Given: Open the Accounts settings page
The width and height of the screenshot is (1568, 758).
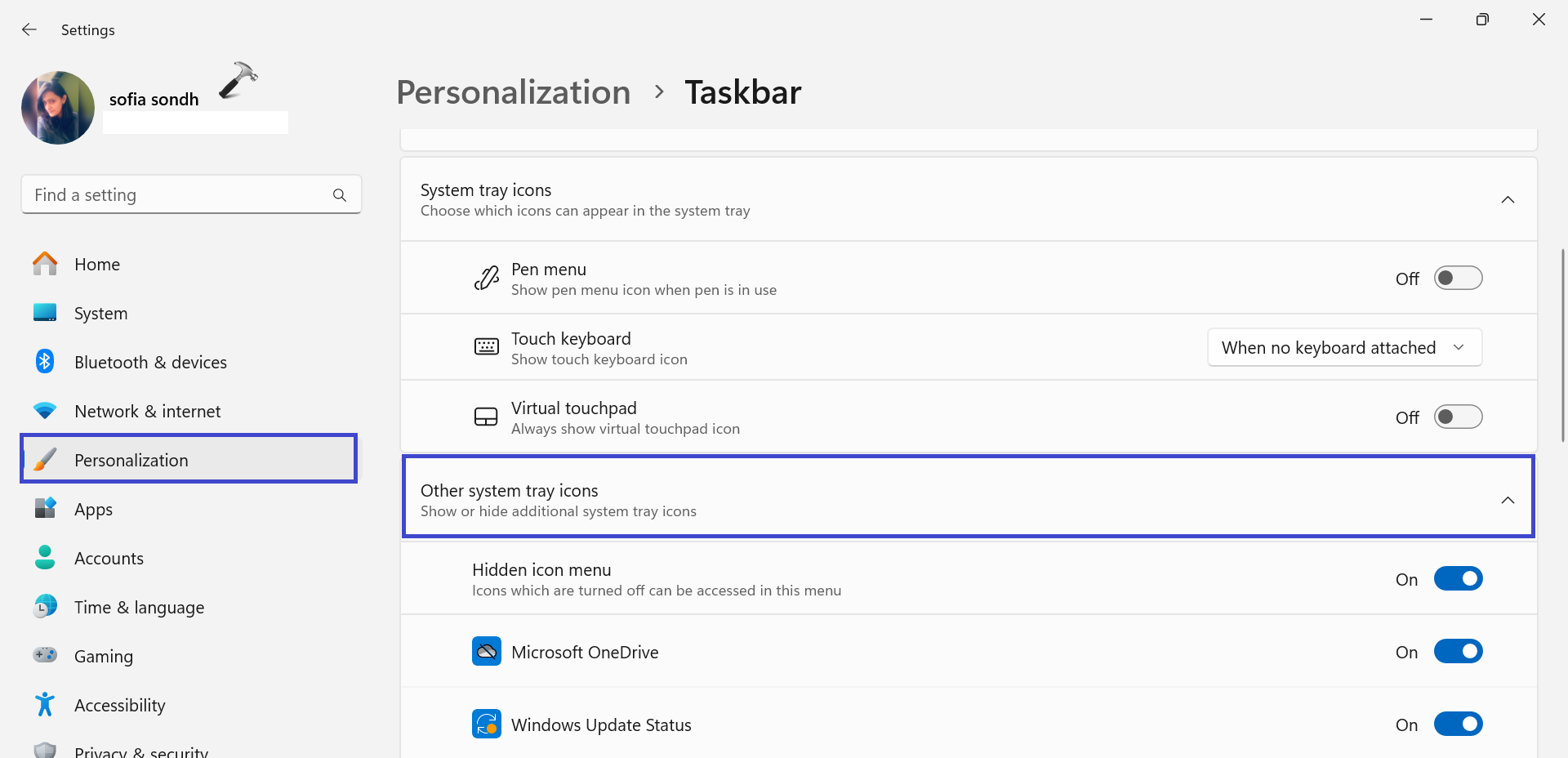Looking at the screenshot, I should (109, 559).
